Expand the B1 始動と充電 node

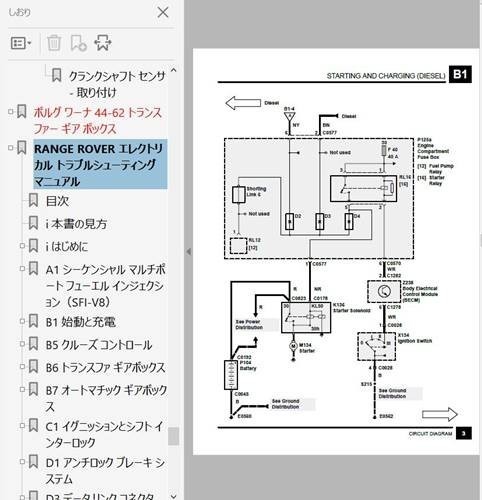22,321
